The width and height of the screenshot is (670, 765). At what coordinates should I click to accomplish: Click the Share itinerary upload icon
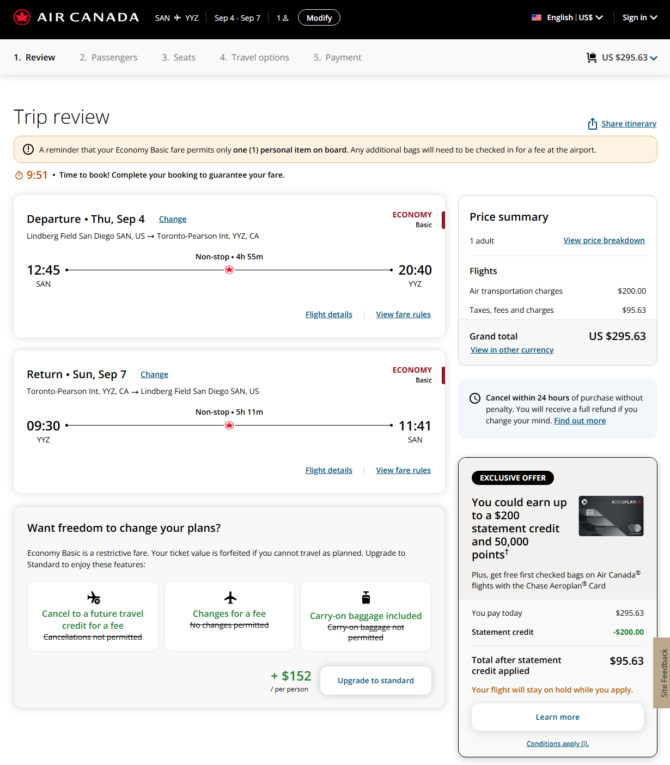point(592,124)
